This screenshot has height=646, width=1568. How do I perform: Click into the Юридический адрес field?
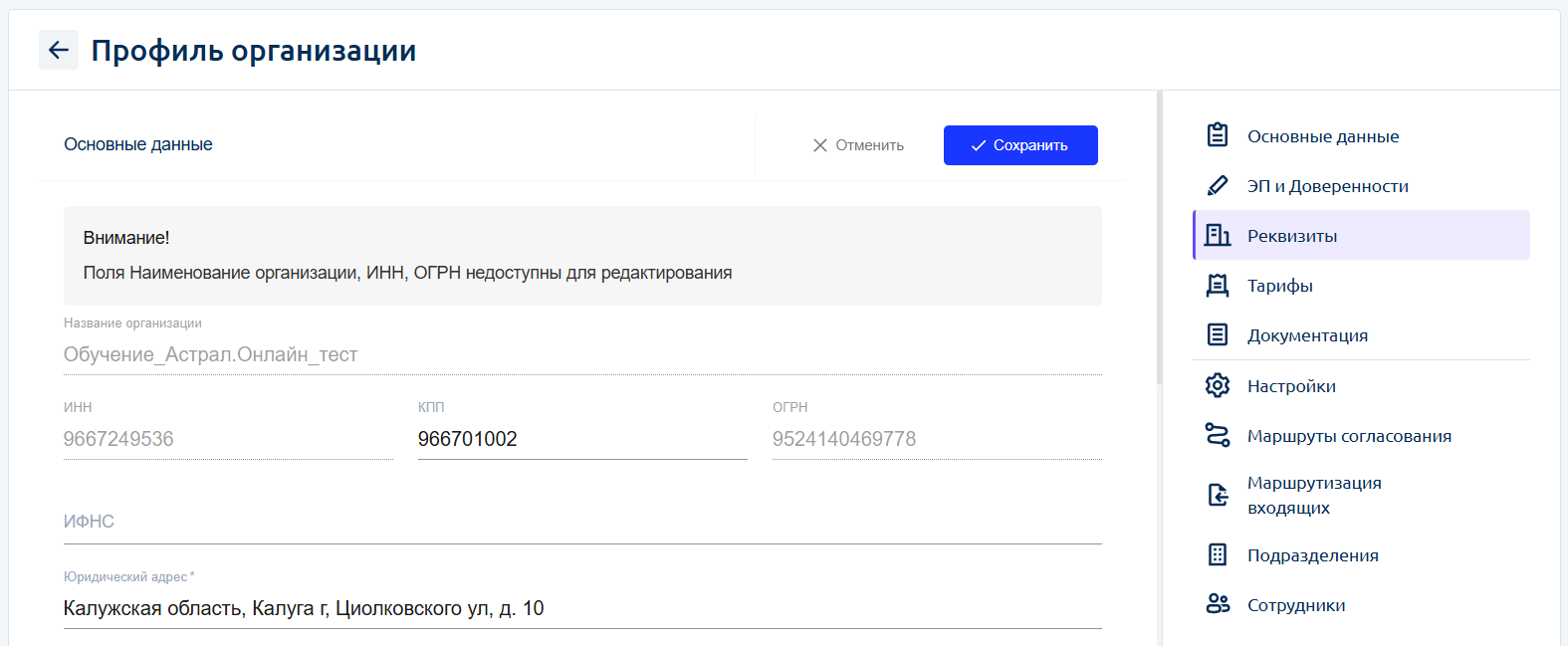[x=582, y=608]
